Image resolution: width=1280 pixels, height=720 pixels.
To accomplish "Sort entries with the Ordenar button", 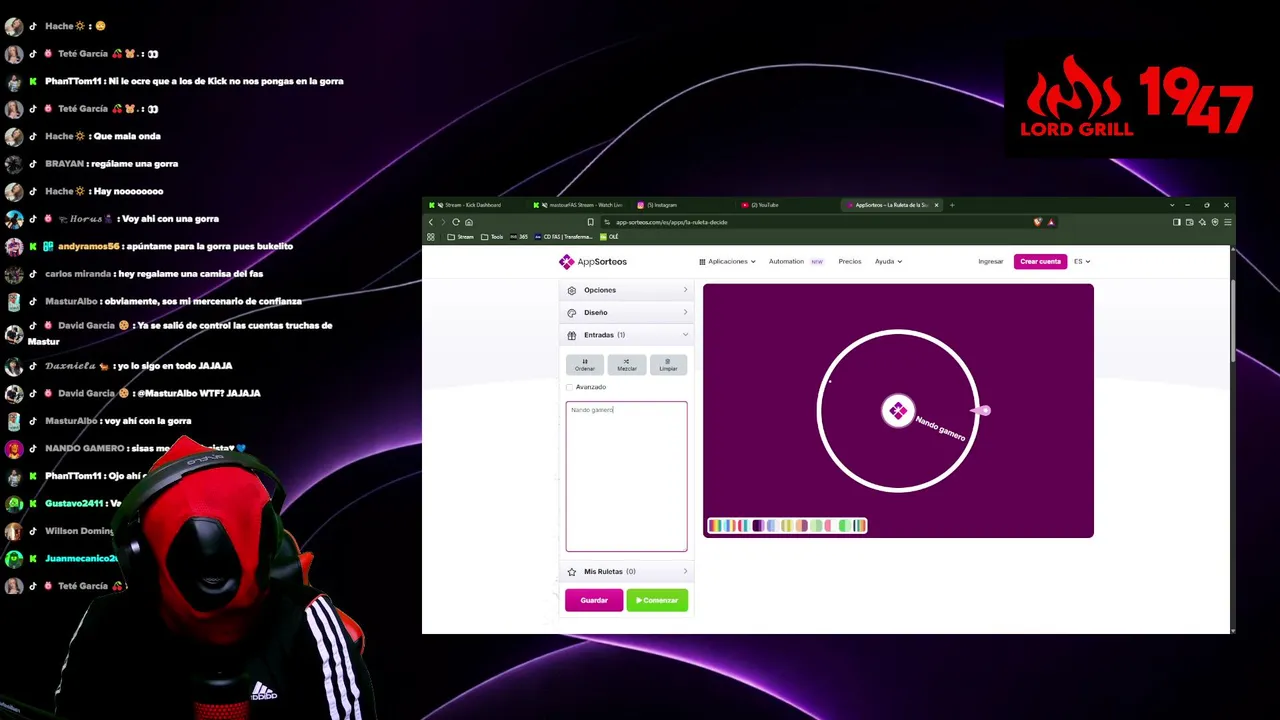I will click(x=585, y=365).
